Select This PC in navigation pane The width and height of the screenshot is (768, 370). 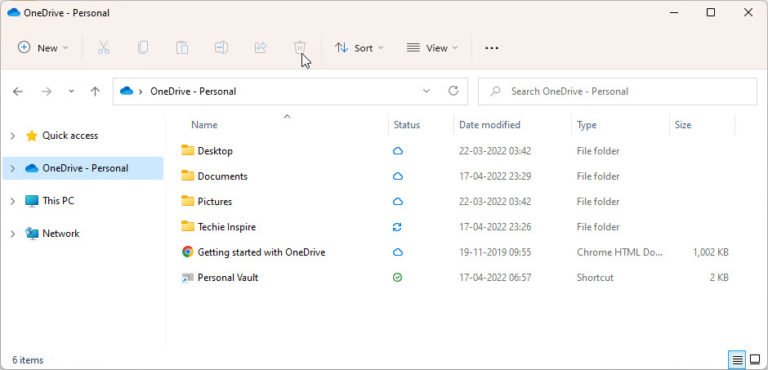tap(58, 201)
